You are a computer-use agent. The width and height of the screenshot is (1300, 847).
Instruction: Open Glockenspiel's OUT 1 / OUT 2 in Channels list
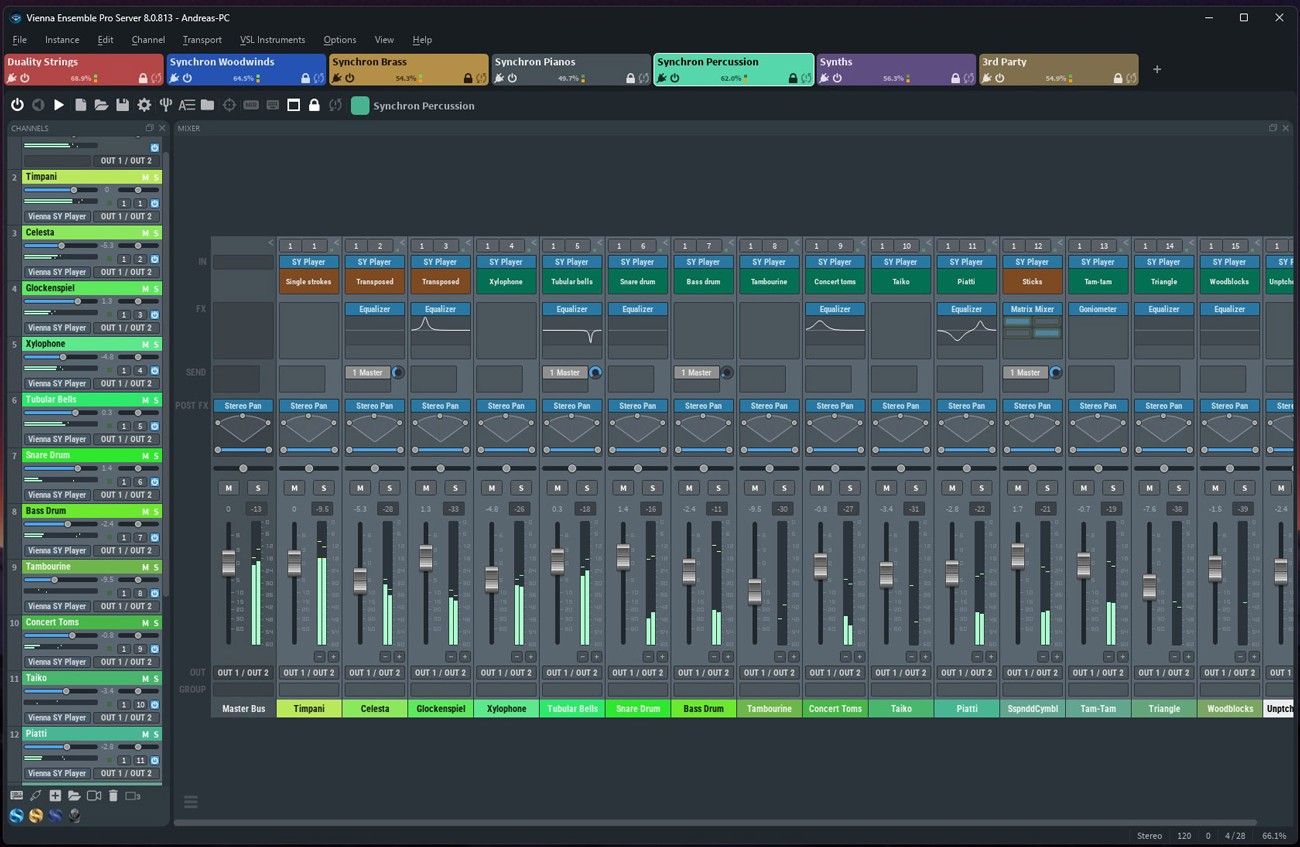click(126, 327)
